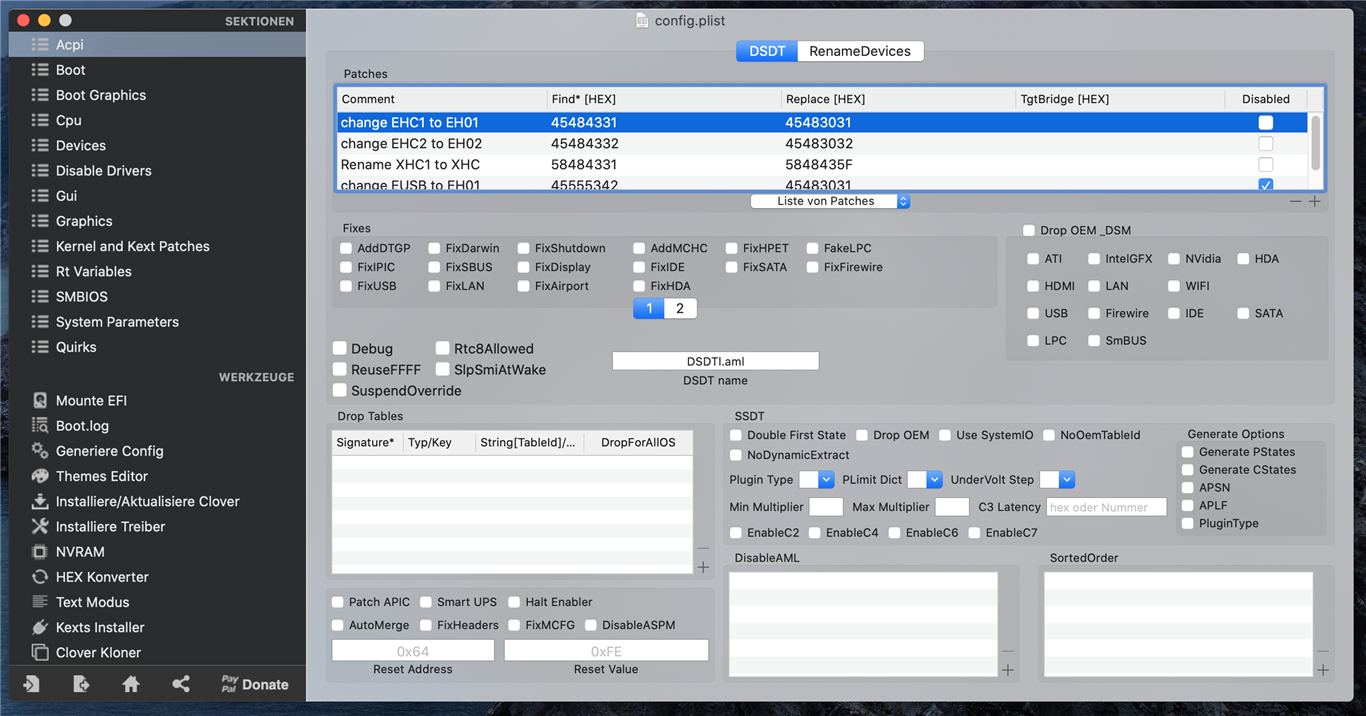Open the UnderVolt Step dropdown
This screenshot has height=716, width=1366.
1057,480
